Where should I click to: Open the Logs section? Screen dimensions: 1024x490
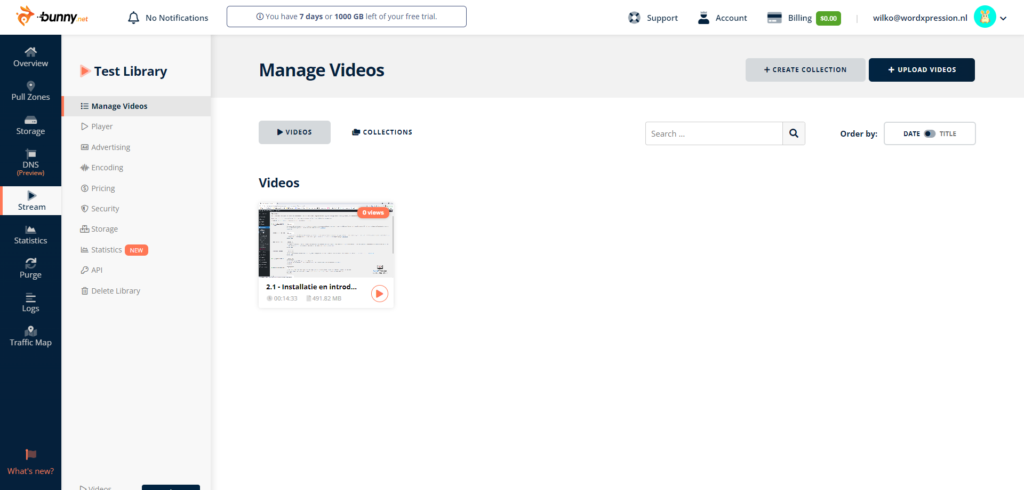pos(31,303)
